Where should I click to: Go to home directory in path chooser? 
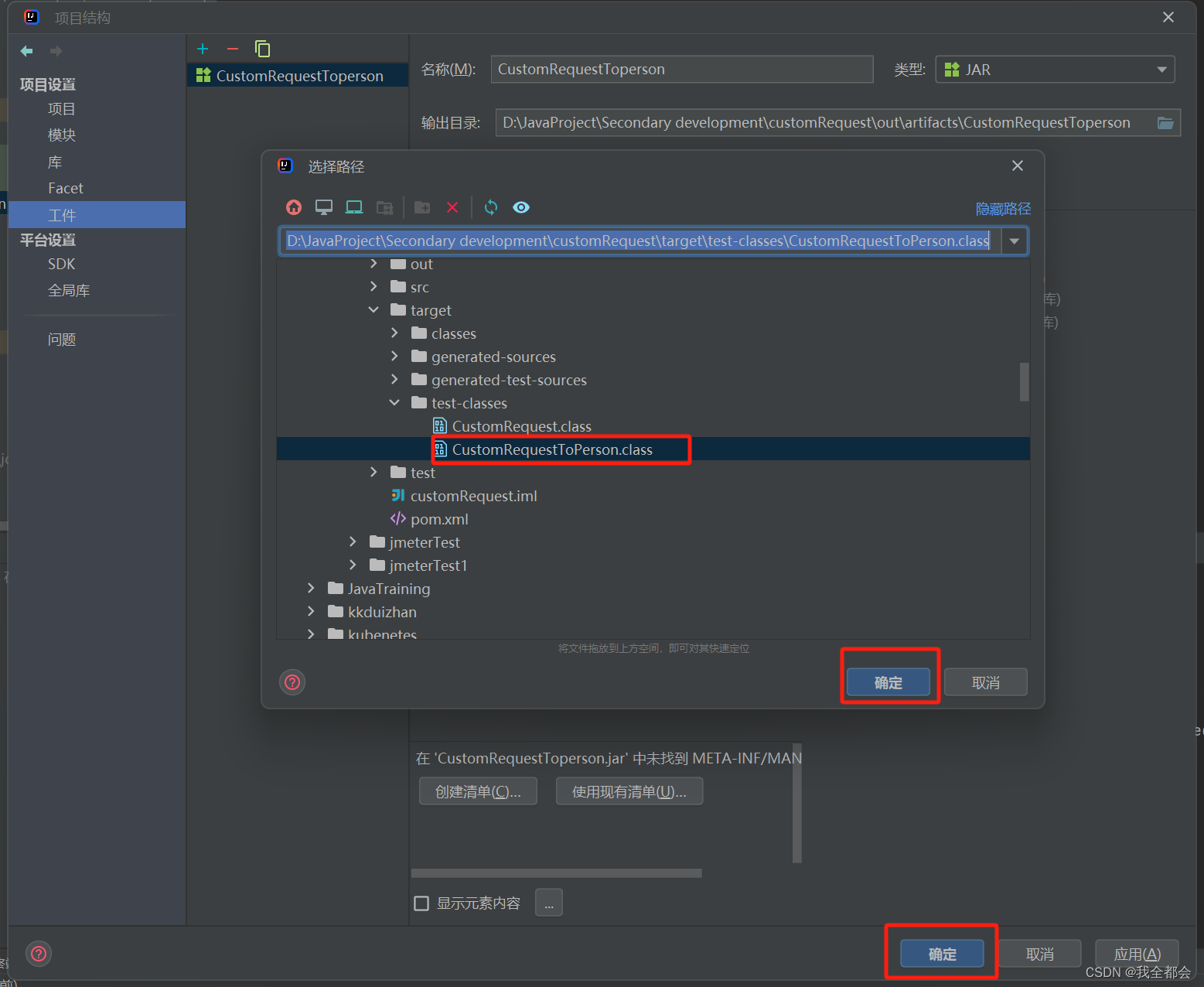click(x=294, y=207)
